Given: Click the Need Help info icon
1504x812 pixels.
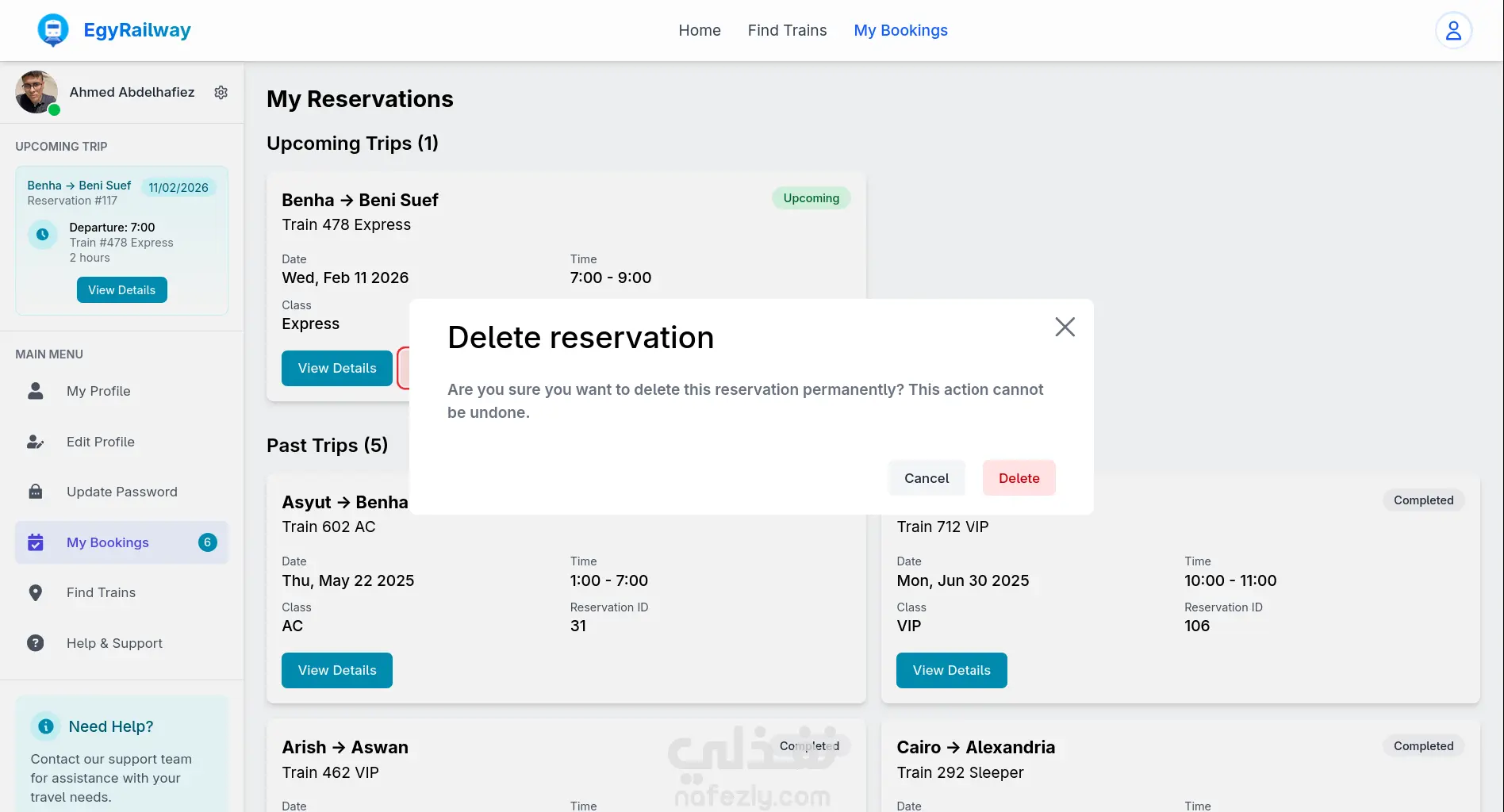Looking at the screenshot, I should [46, 726].
